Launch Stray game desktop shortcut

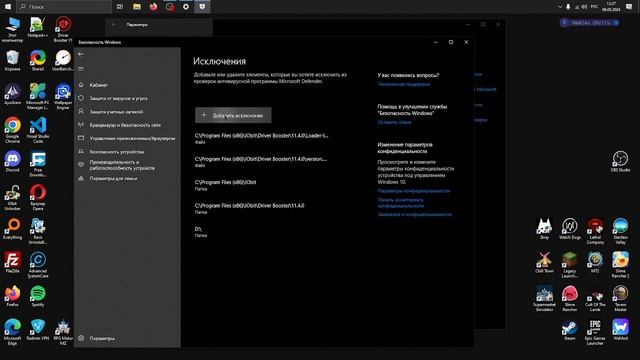[544, 229]
